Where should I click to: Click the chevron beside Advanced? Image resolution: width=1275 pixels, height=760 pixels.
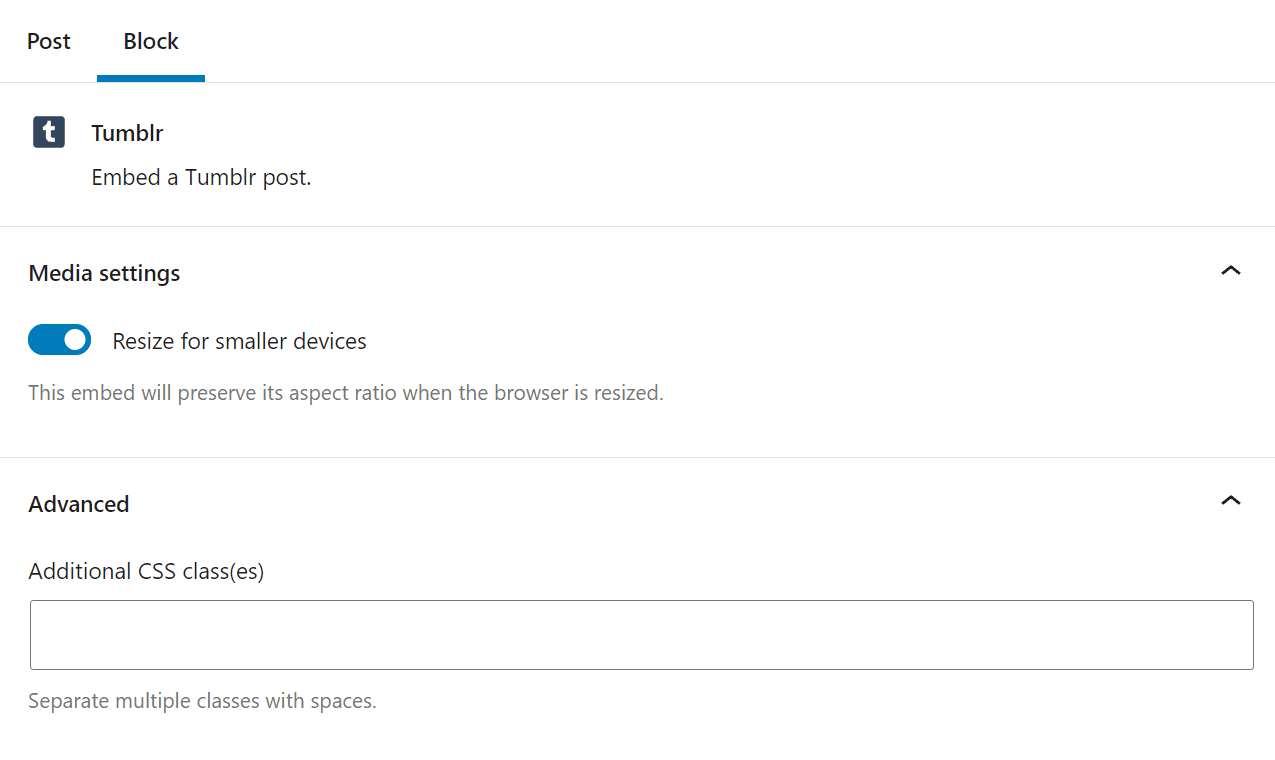point(1231,501)
